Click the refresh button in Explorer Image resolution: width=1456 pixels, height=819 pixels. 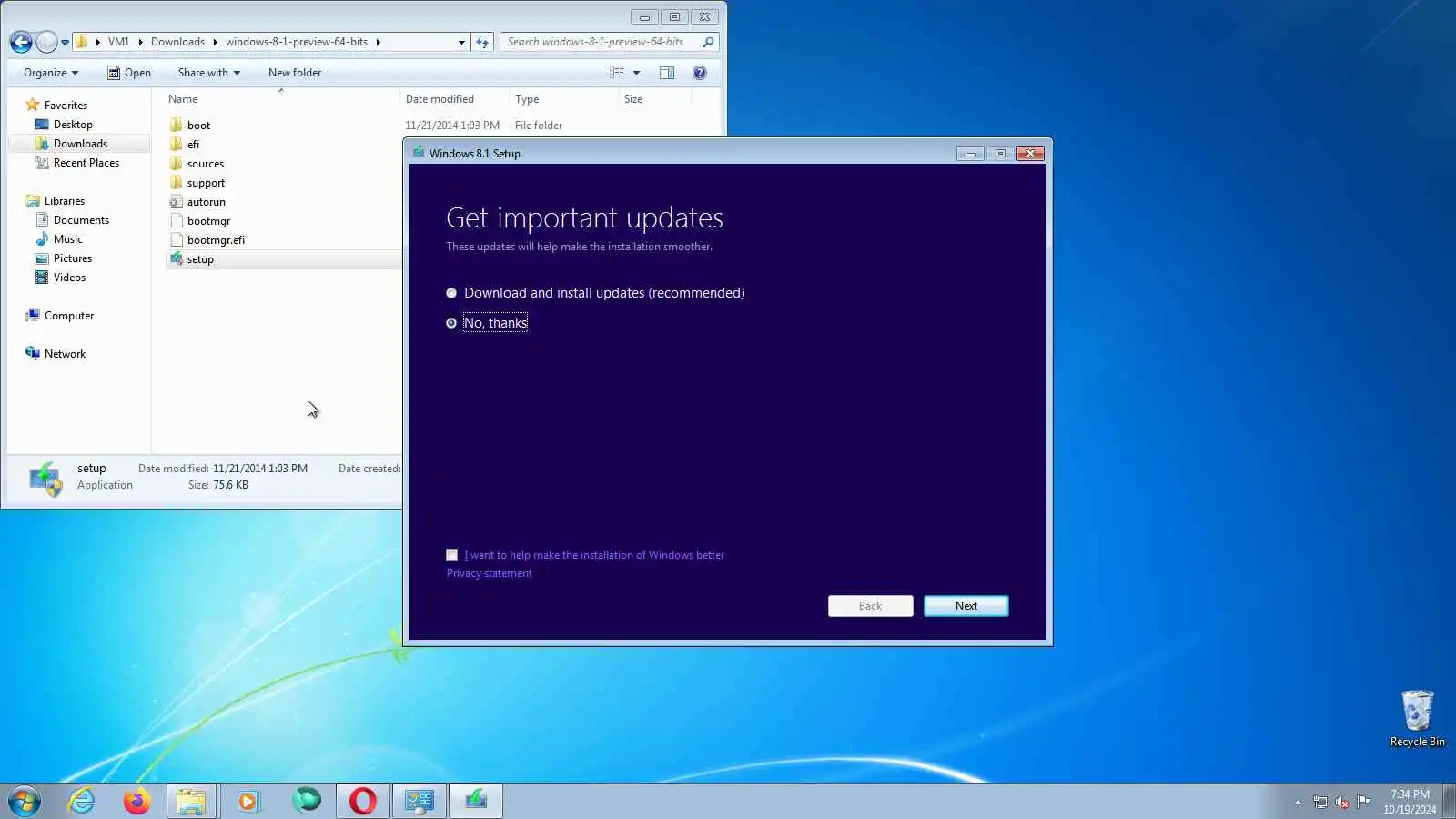pyautogui.click(x=482, y=42)
